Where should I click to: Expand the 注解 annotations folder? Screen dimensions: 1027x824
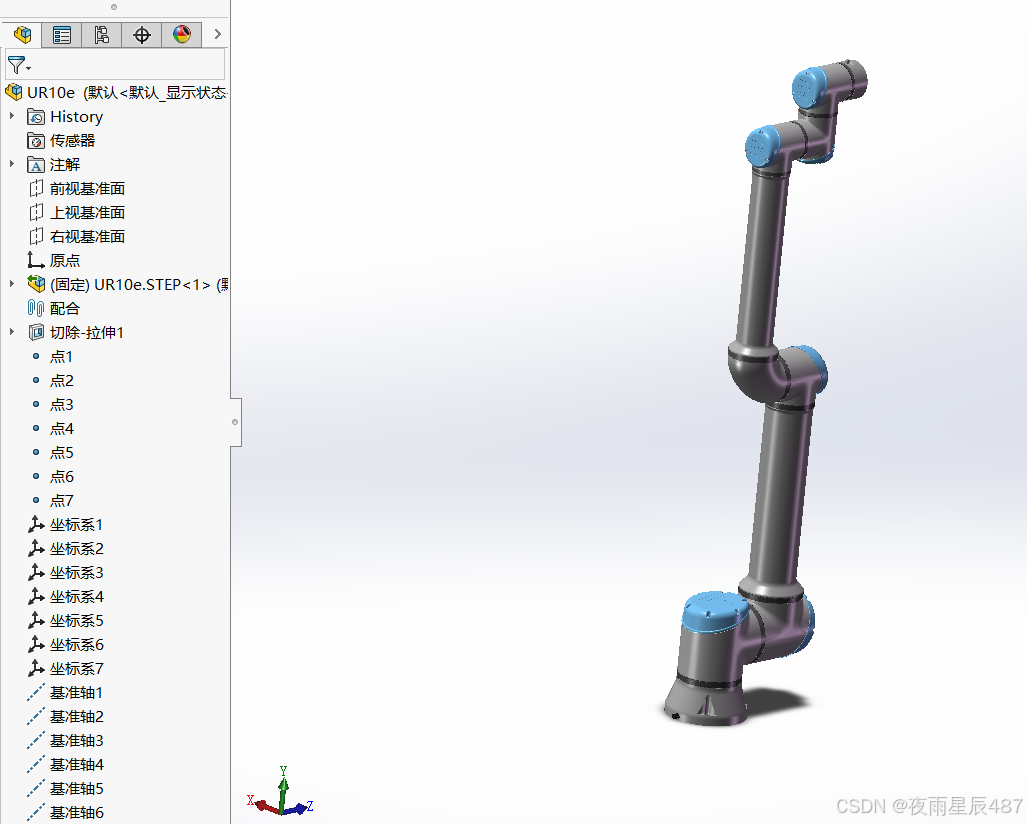pos(12,164)
